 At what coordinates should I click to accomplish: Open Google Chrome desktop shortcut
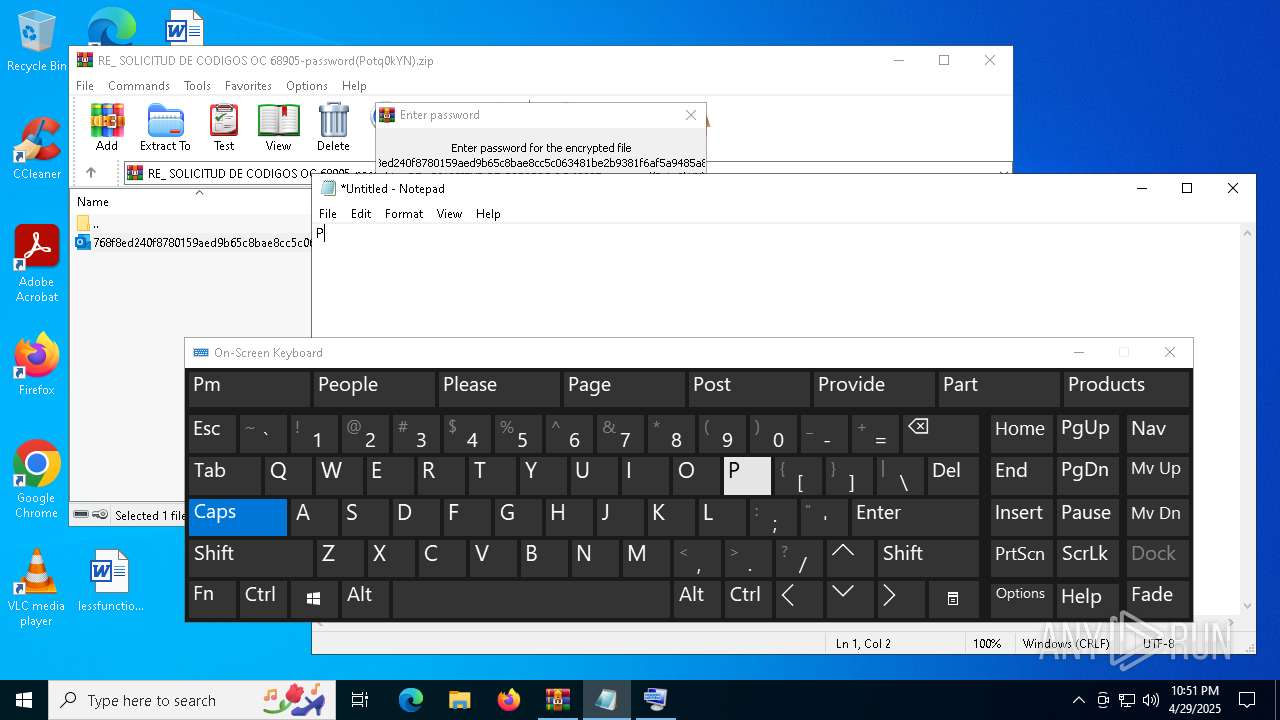coord(37,480)
